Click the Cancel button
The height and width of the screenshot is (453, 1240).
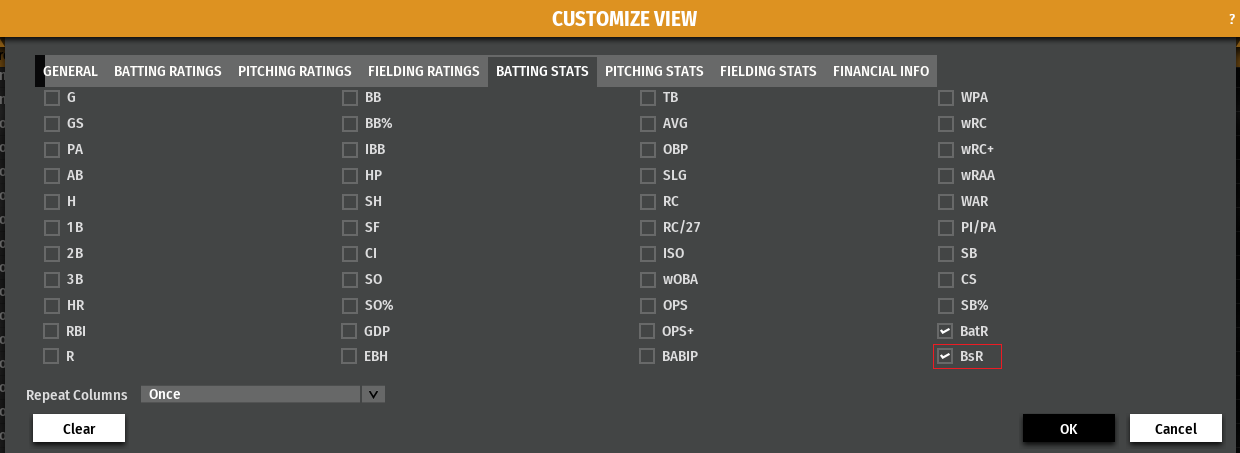point(1175,428)
